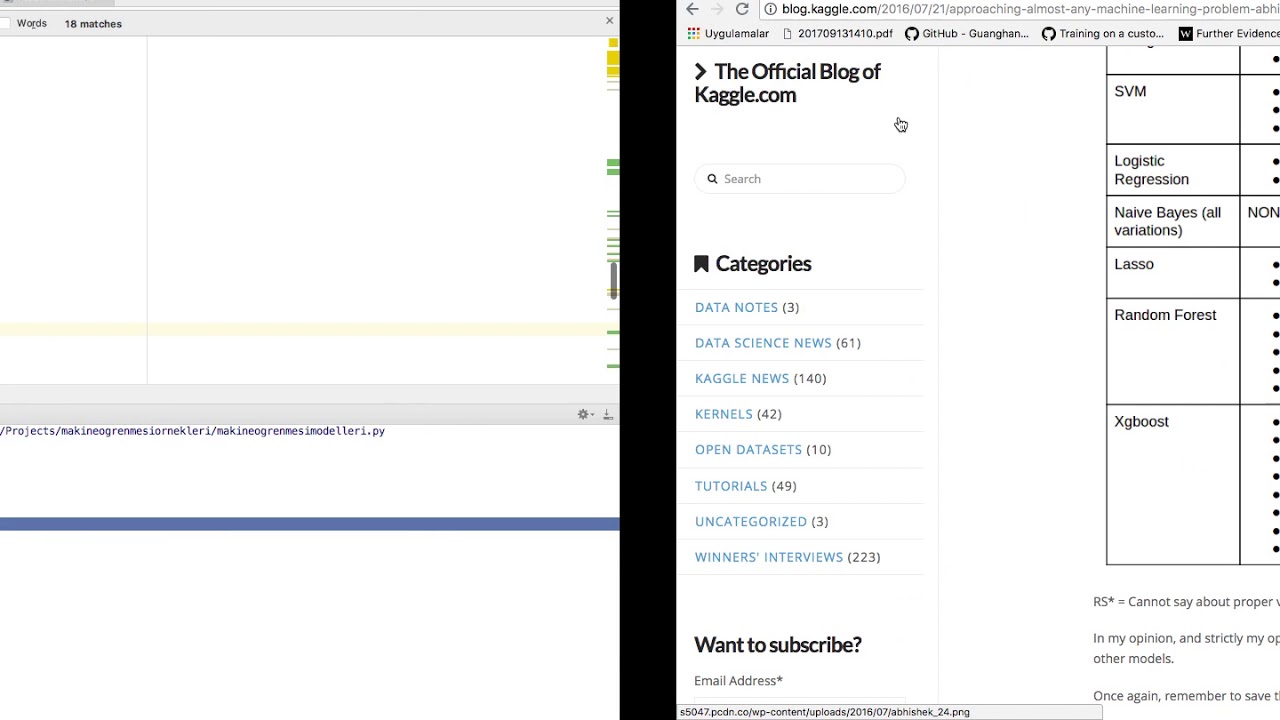Open the OPEN DATASETS category
Image resolution: width=1280 pixels, height=720 pixels.
(x=748, y=450)
